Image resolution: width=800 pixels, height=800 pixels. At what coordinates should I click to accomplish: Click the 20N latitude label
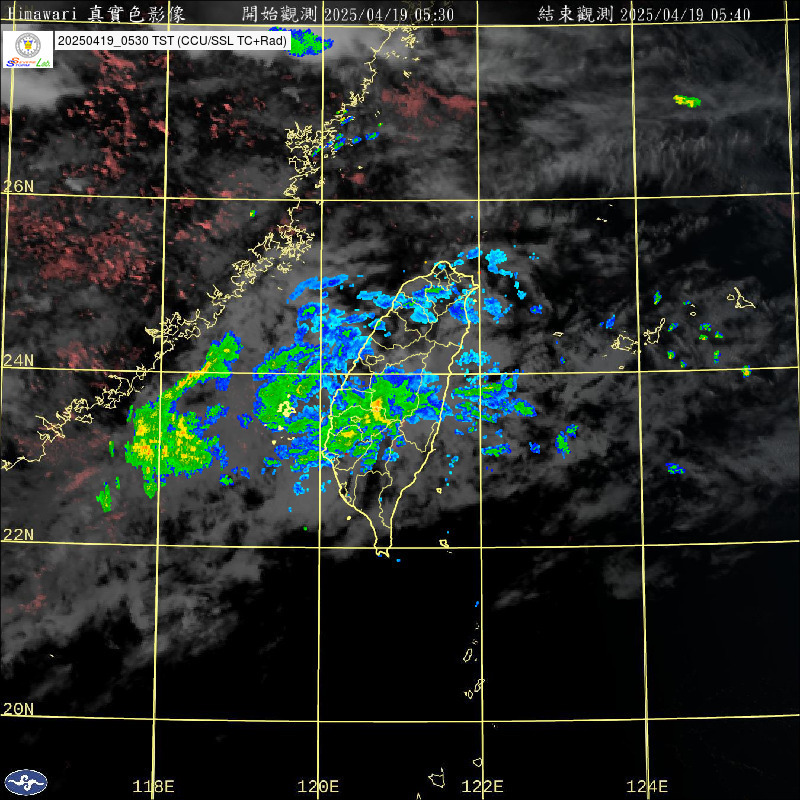click(18, 709)
